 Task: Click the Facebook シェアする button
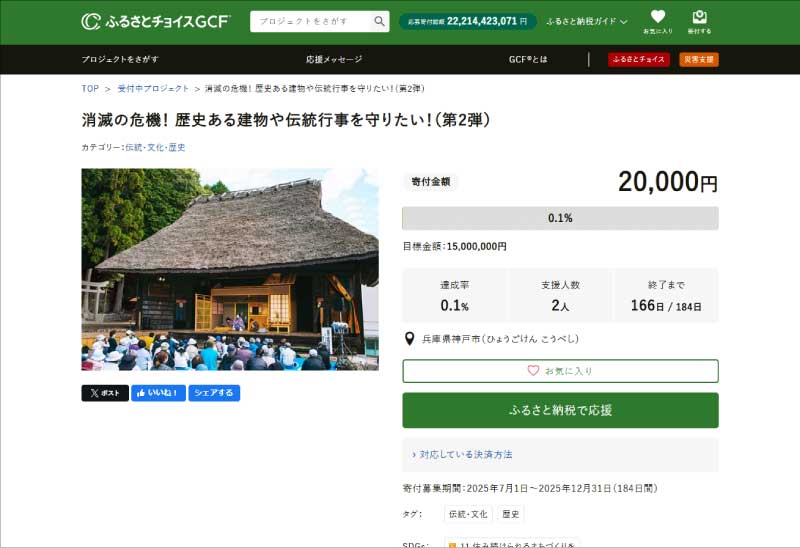214,393
